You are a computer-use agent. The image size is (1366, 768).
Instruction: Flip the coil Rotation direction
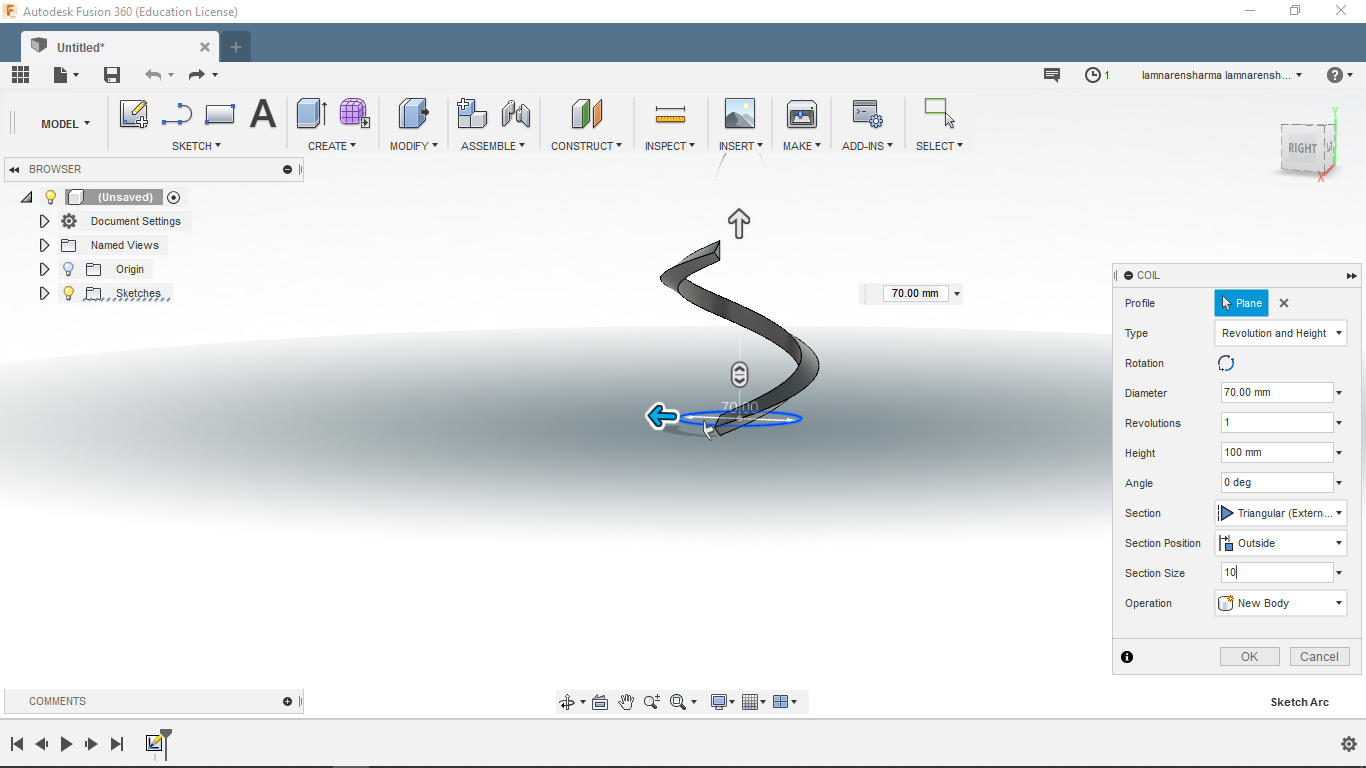(x=1226, y=363)
